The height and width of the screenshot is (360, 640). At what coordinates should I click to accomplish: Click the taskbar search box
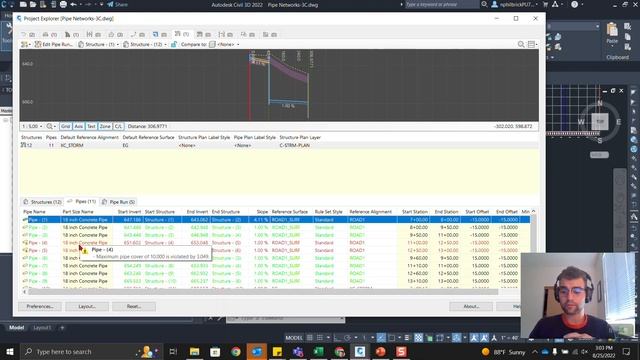point(91,351)
